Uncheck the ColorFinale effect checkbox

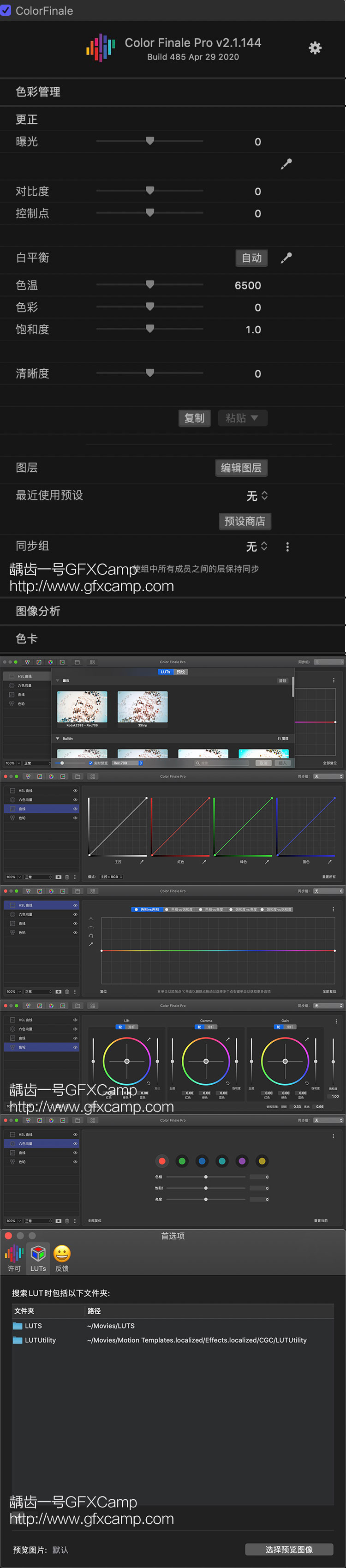pyautogui.click(x=6, y=10)
